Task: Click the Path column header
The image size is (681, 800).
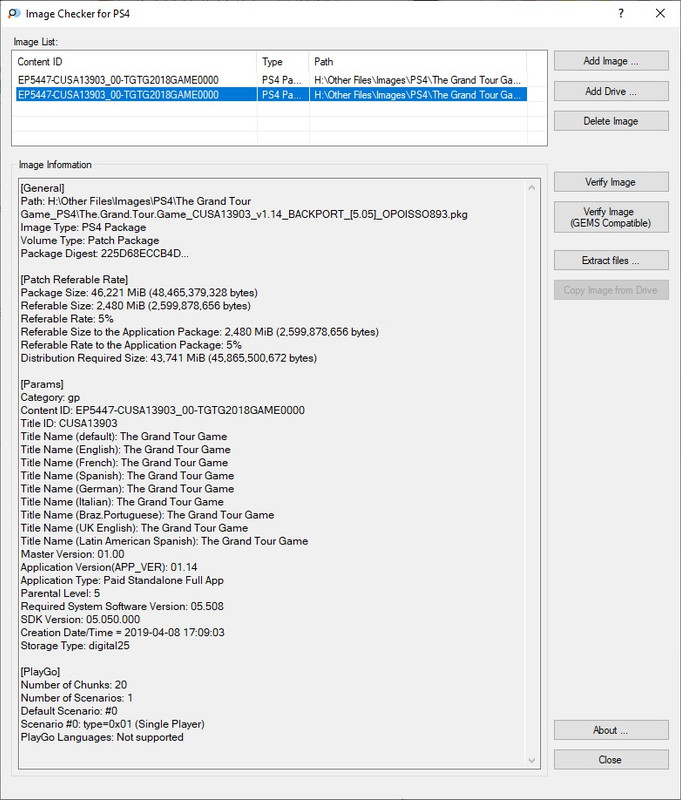Action: pyautogui.click(x=418, y=62)
